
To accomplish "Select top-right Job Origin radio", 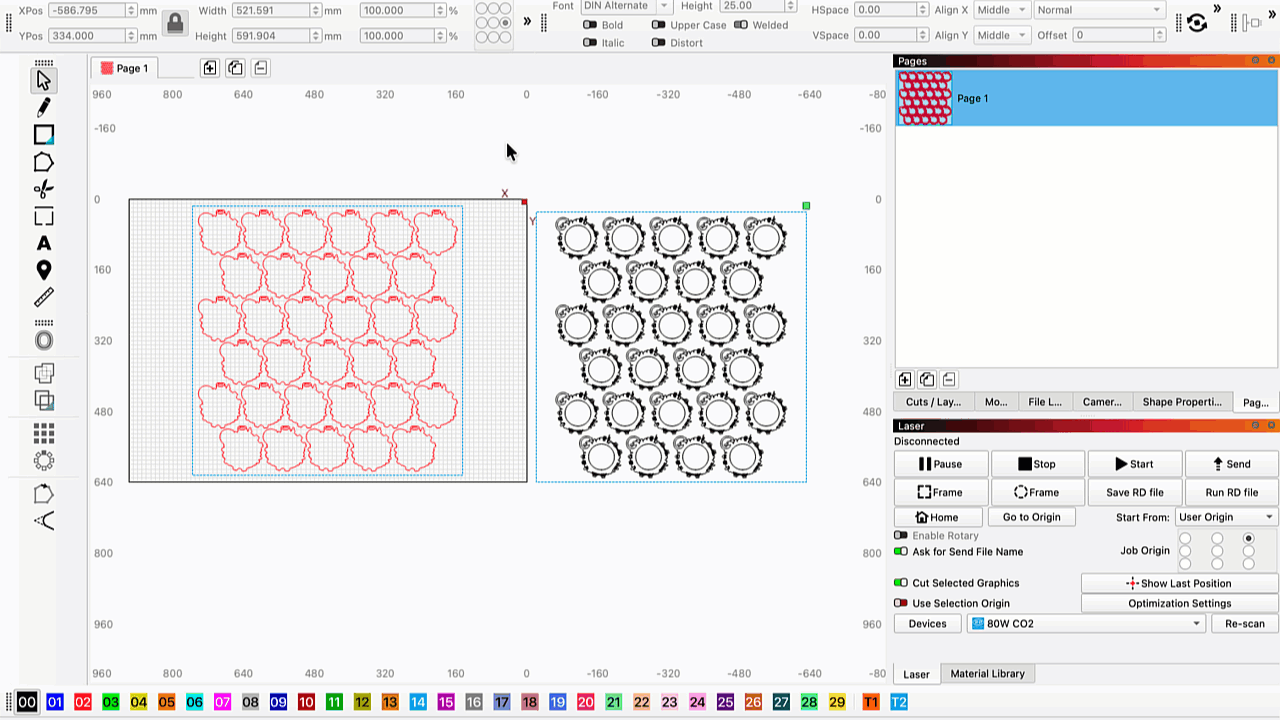I will 1248,538.
